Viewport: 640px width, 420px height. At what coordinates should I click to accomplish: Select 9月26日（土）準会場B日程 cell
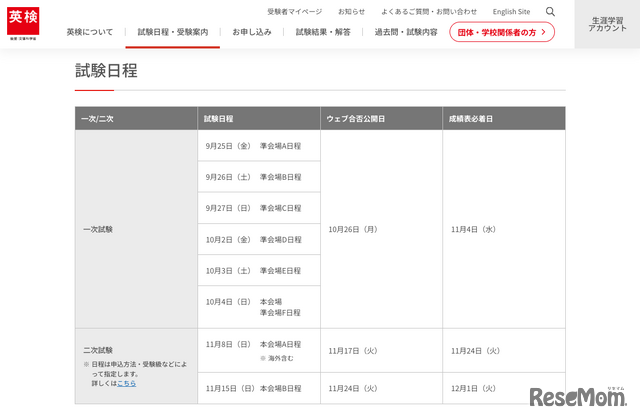259,177
